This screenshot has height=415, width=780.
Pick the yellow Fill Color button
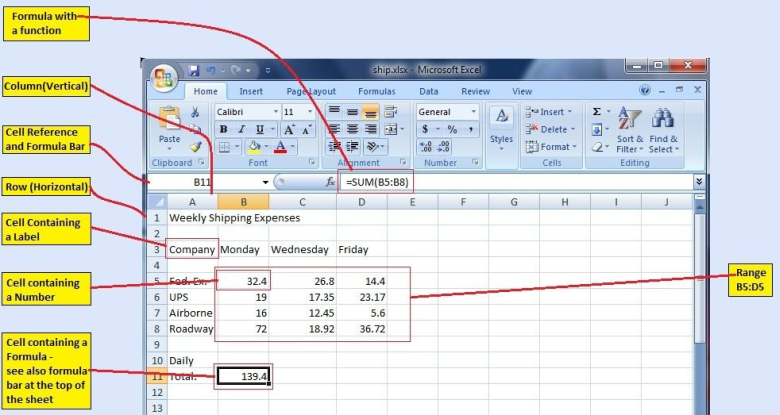point(254,147)
